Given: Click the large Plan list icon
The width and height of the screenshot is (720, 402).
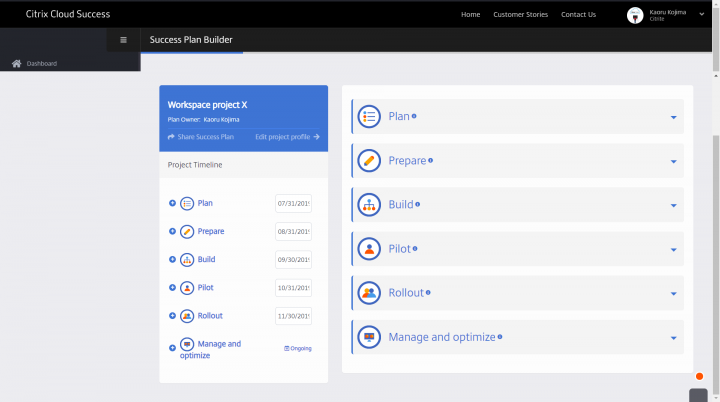Looking at the screenshot, I should pyautogui.click(x=369, y=117).
